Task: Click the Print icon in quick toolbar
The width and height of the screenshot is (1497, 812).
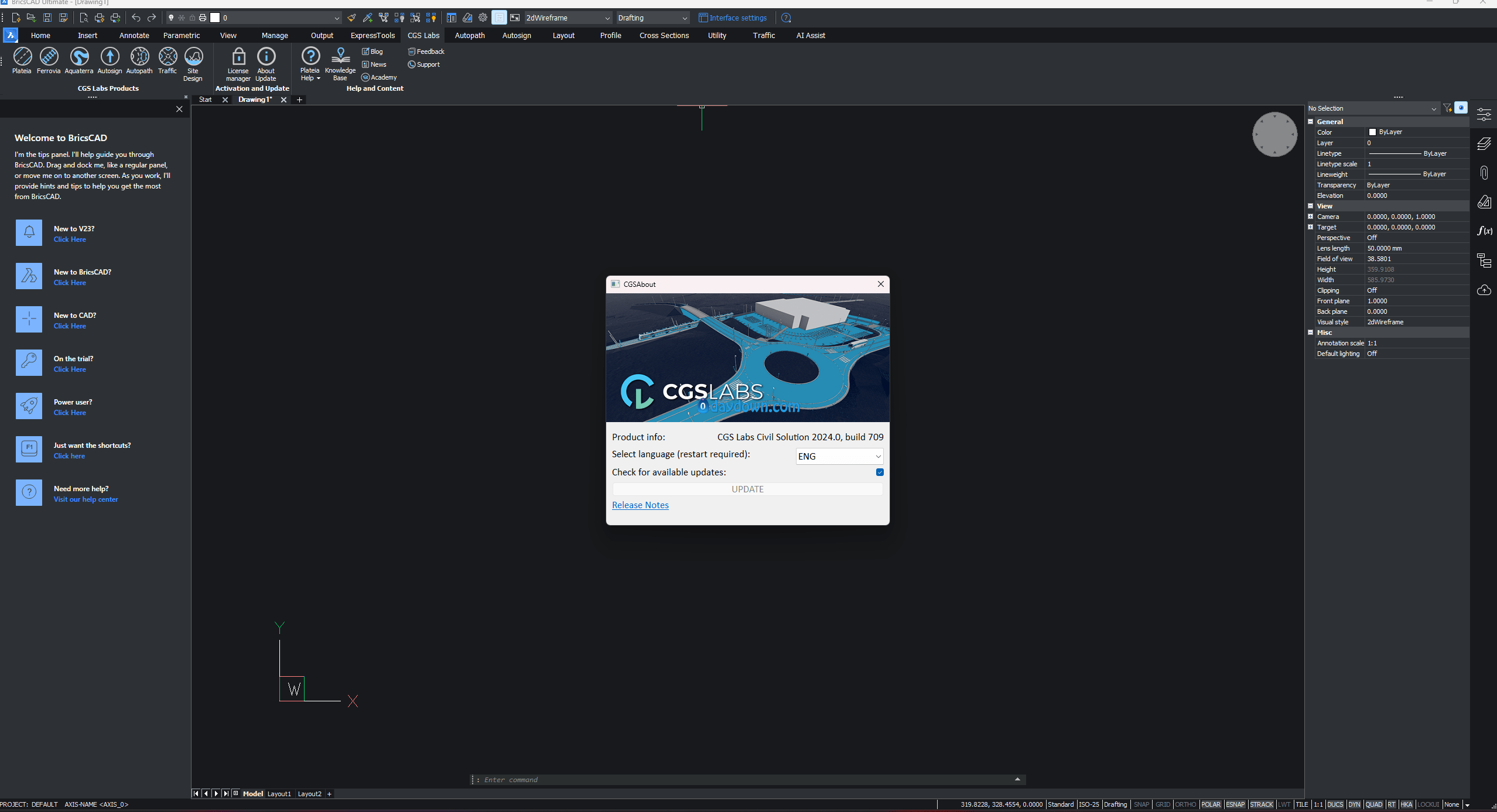Action: (100, 18)
